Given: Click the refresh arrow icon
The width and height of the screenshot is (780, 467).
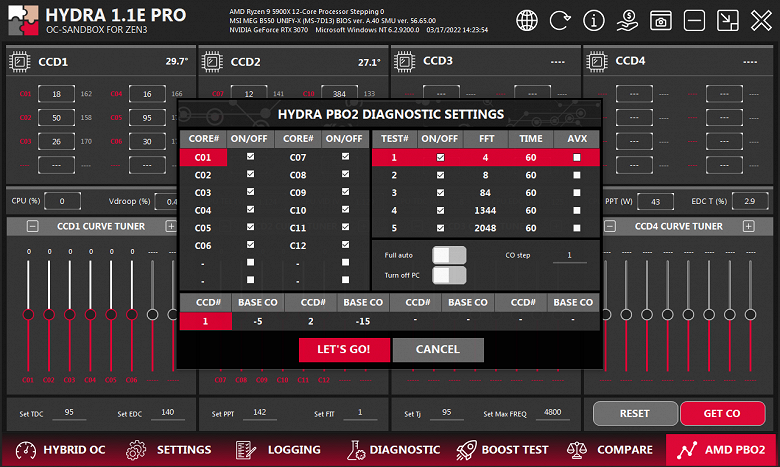Looking at the screenshot, I should point(561,20).
